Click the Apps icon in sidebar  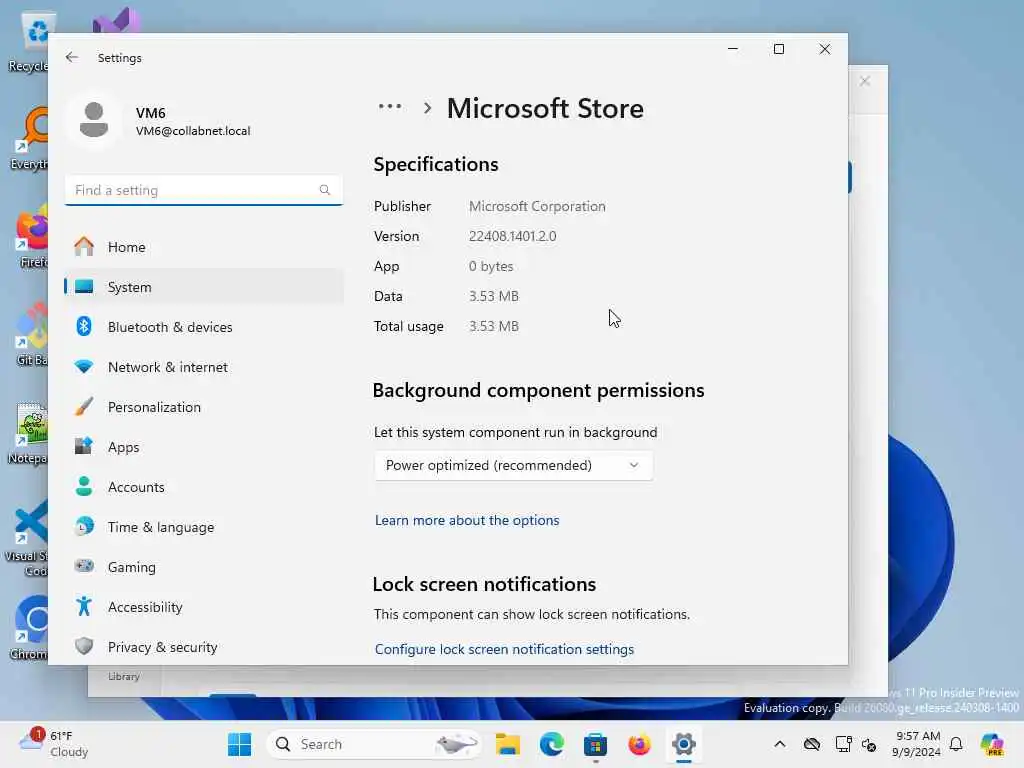[x=84, y=446]
